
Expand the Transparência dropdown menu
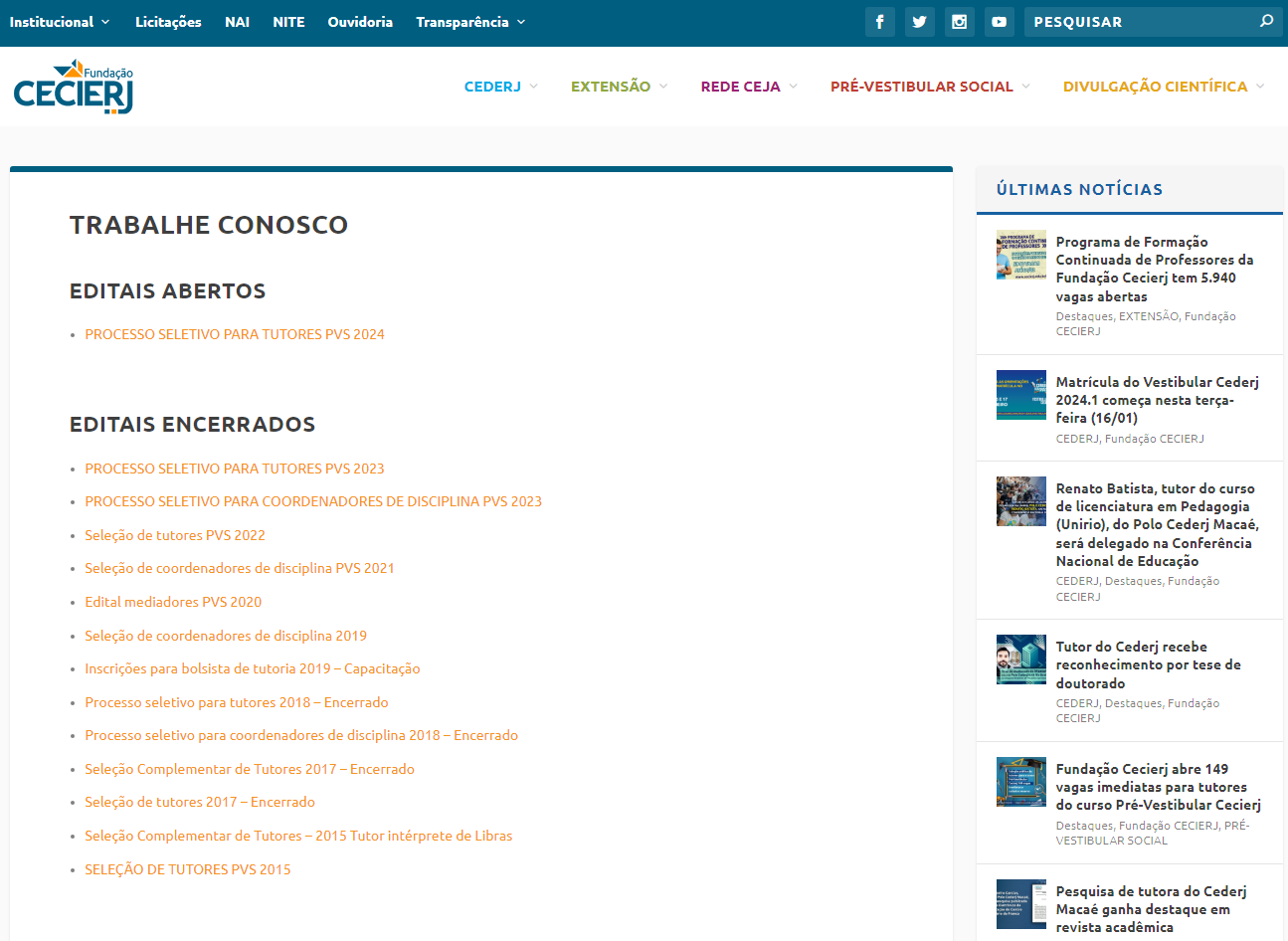click(x=470, y=22)
